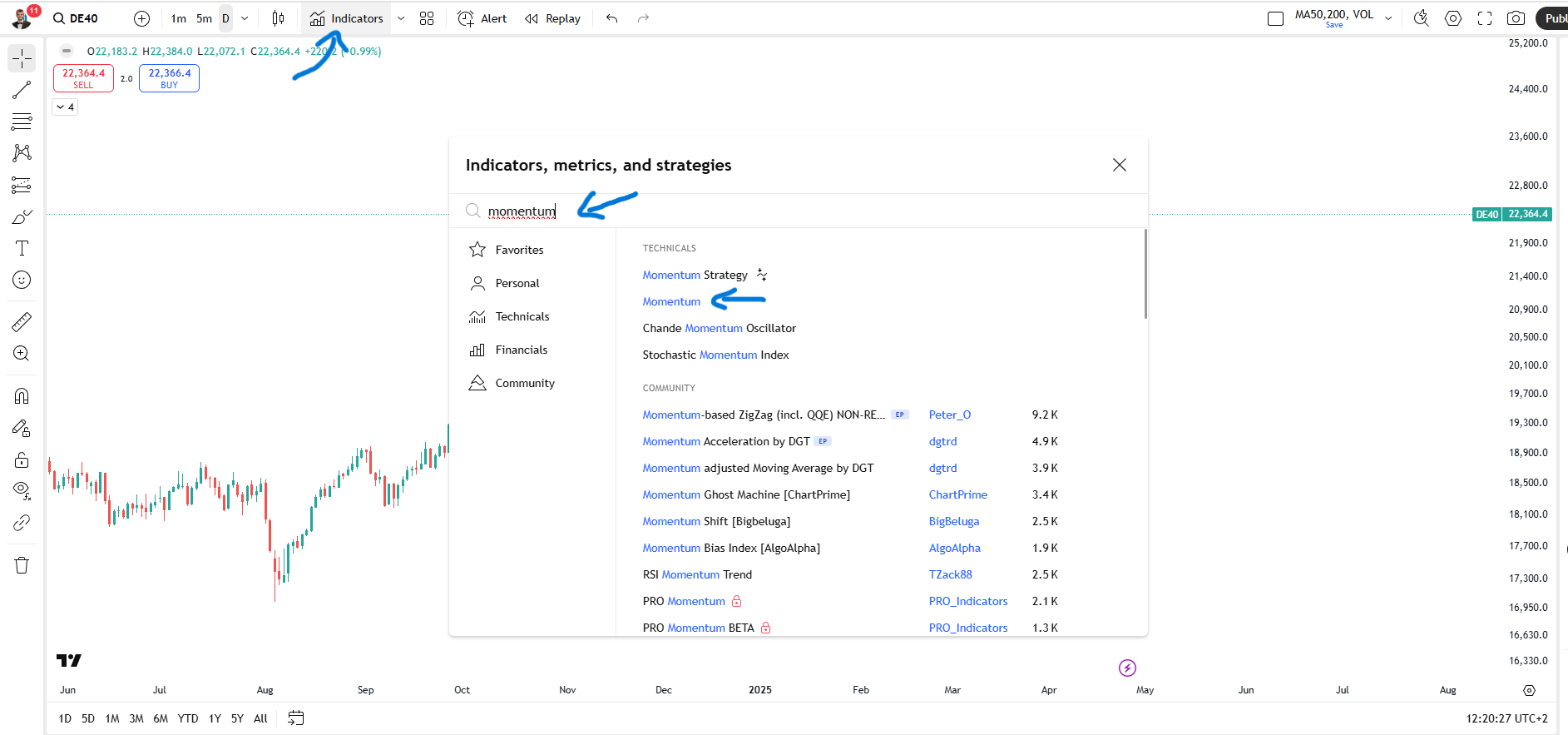Close the Indicators dialog

(1120, 165)
